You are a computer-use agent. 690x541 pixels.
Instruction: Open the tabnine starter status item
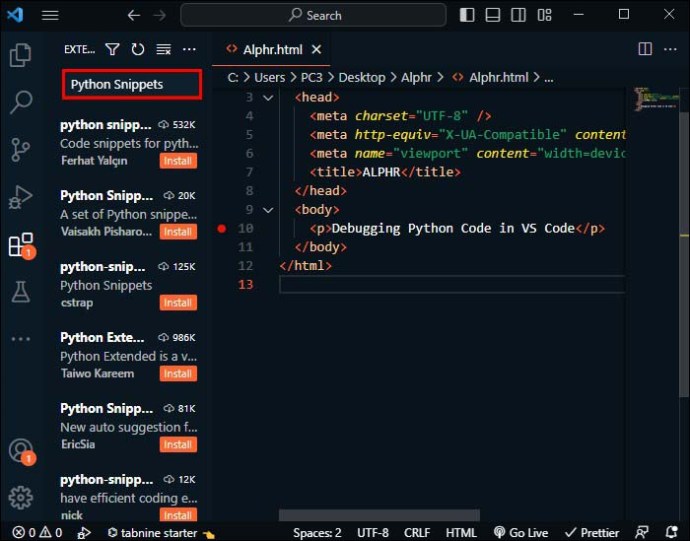click(161, 533)
